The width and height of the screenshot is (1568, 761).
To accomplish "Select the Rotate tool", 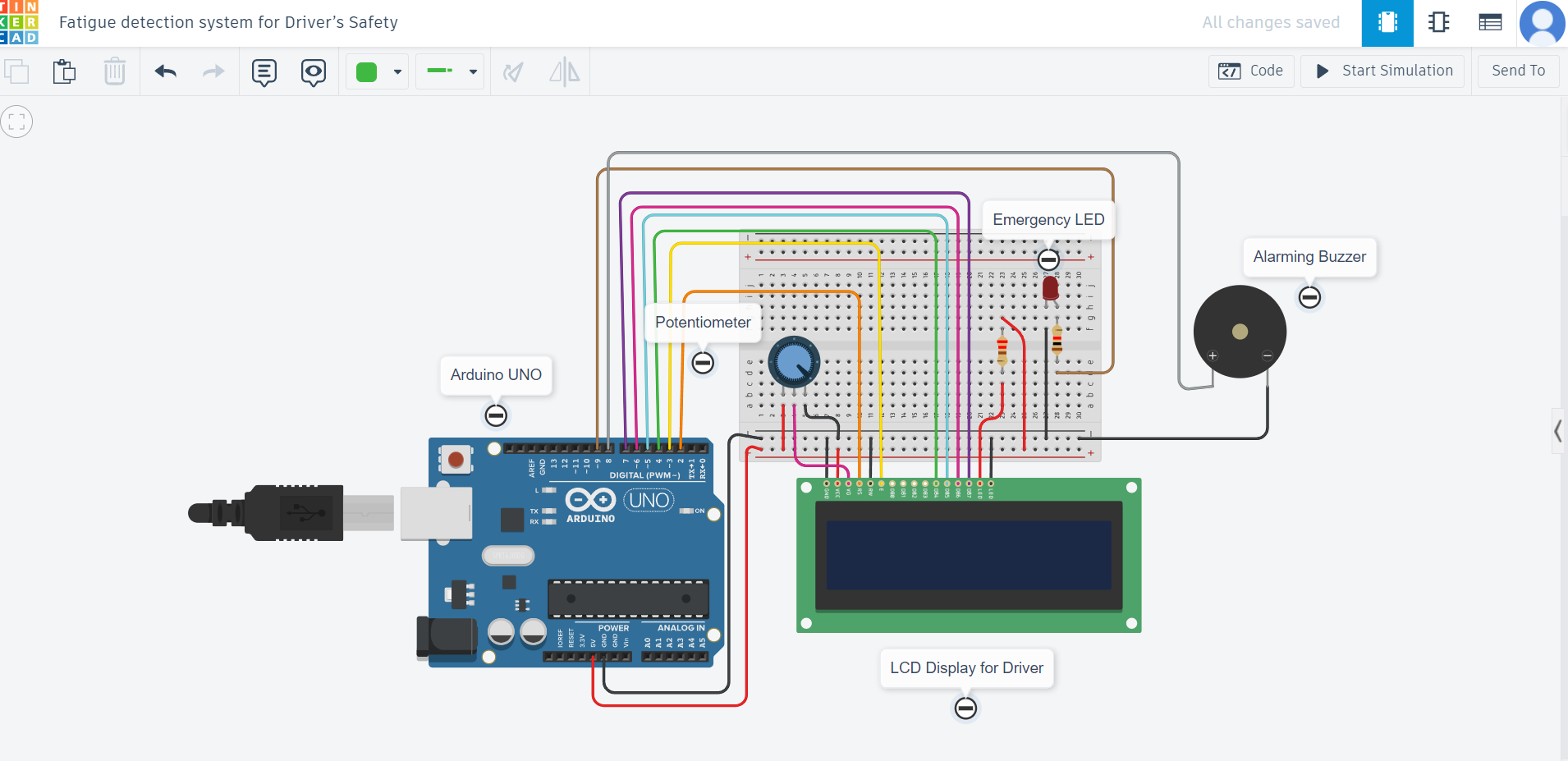I will click(511, 71).
